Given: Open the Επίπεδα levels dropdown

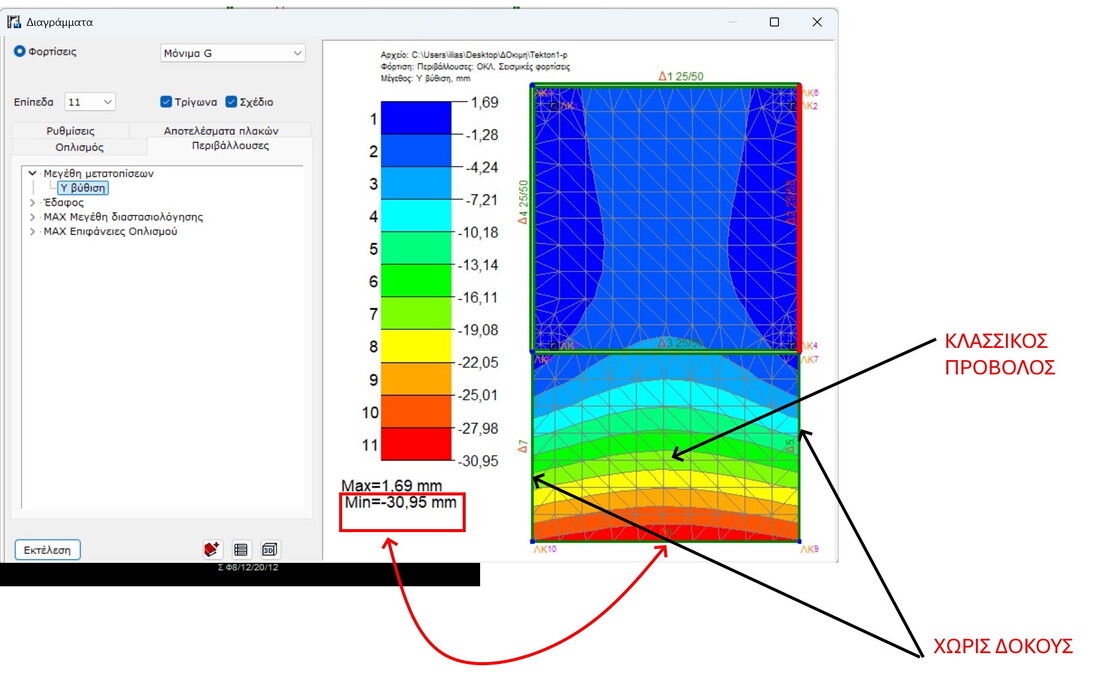Looking at the screenshot, I should tap(90, 102).
